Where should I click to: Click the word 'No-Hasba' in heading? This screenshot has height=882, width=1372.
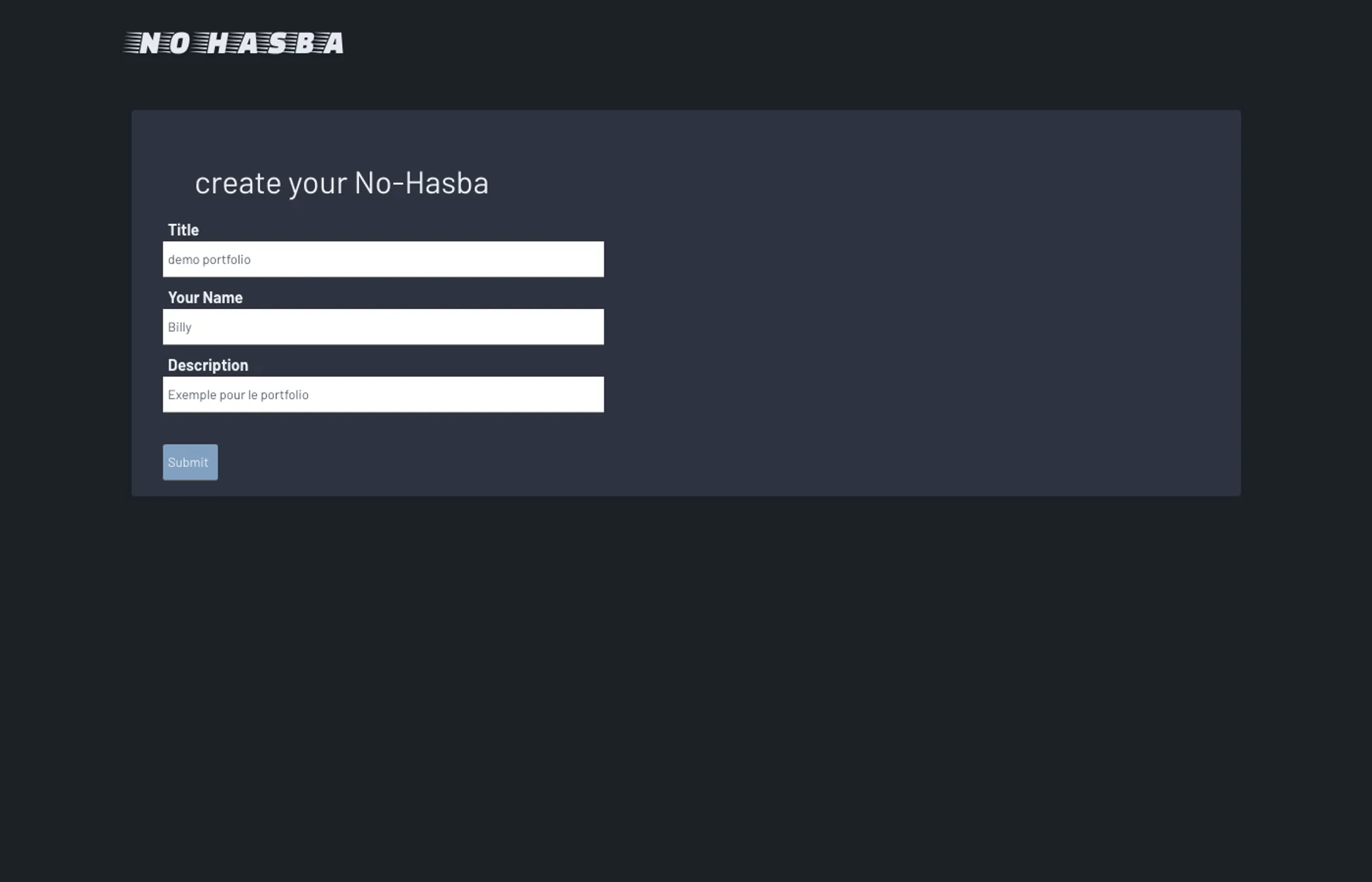coord(421,183)
